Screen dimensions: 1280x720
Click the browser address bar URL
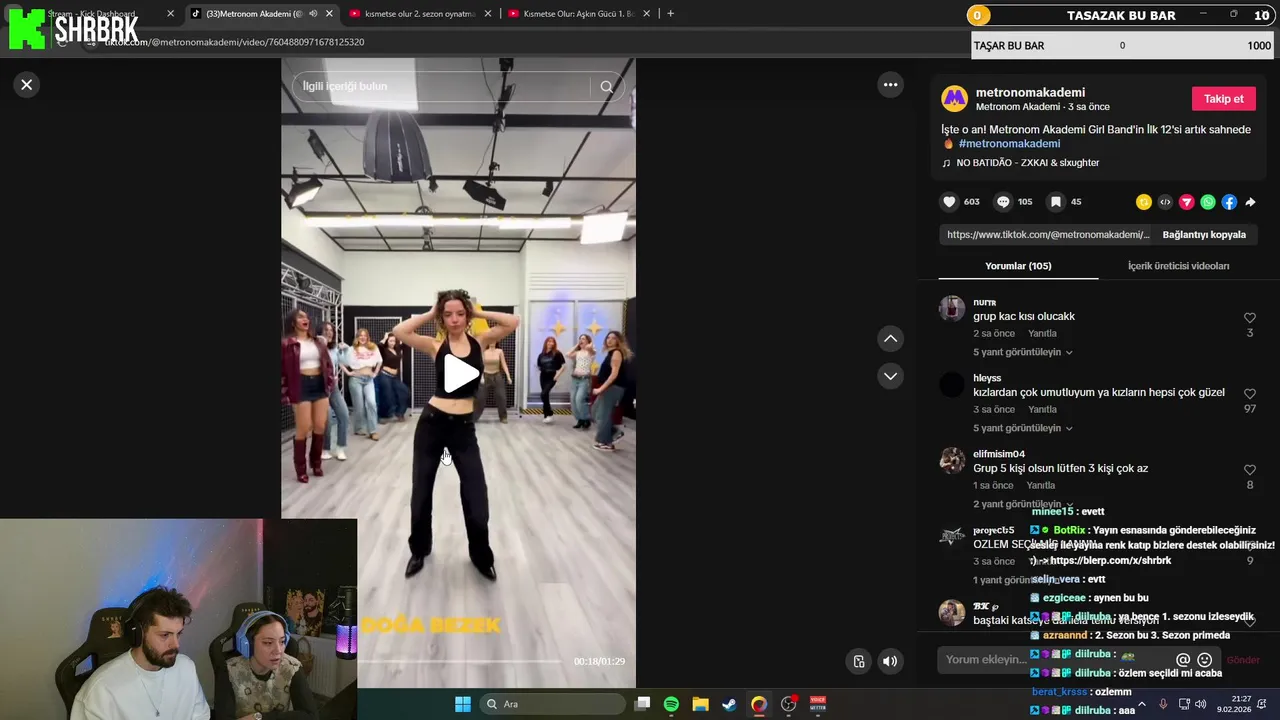[x=235, y=42]
